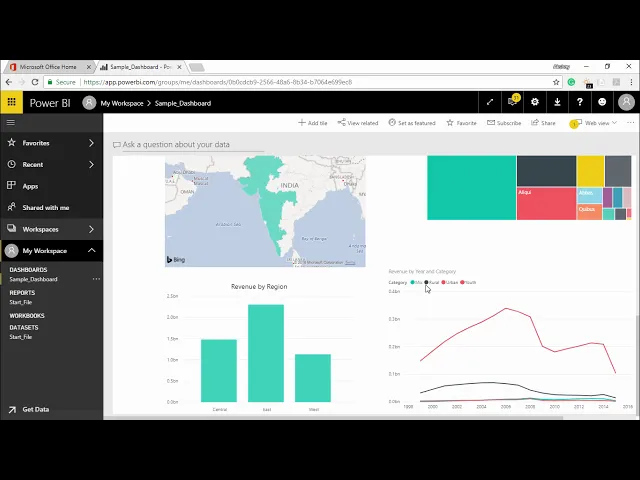Image resolution: width=640 pixels, height=480 pixels.
Task: Switch to the Microsoft Office Home tab
Action: [48, 67]
